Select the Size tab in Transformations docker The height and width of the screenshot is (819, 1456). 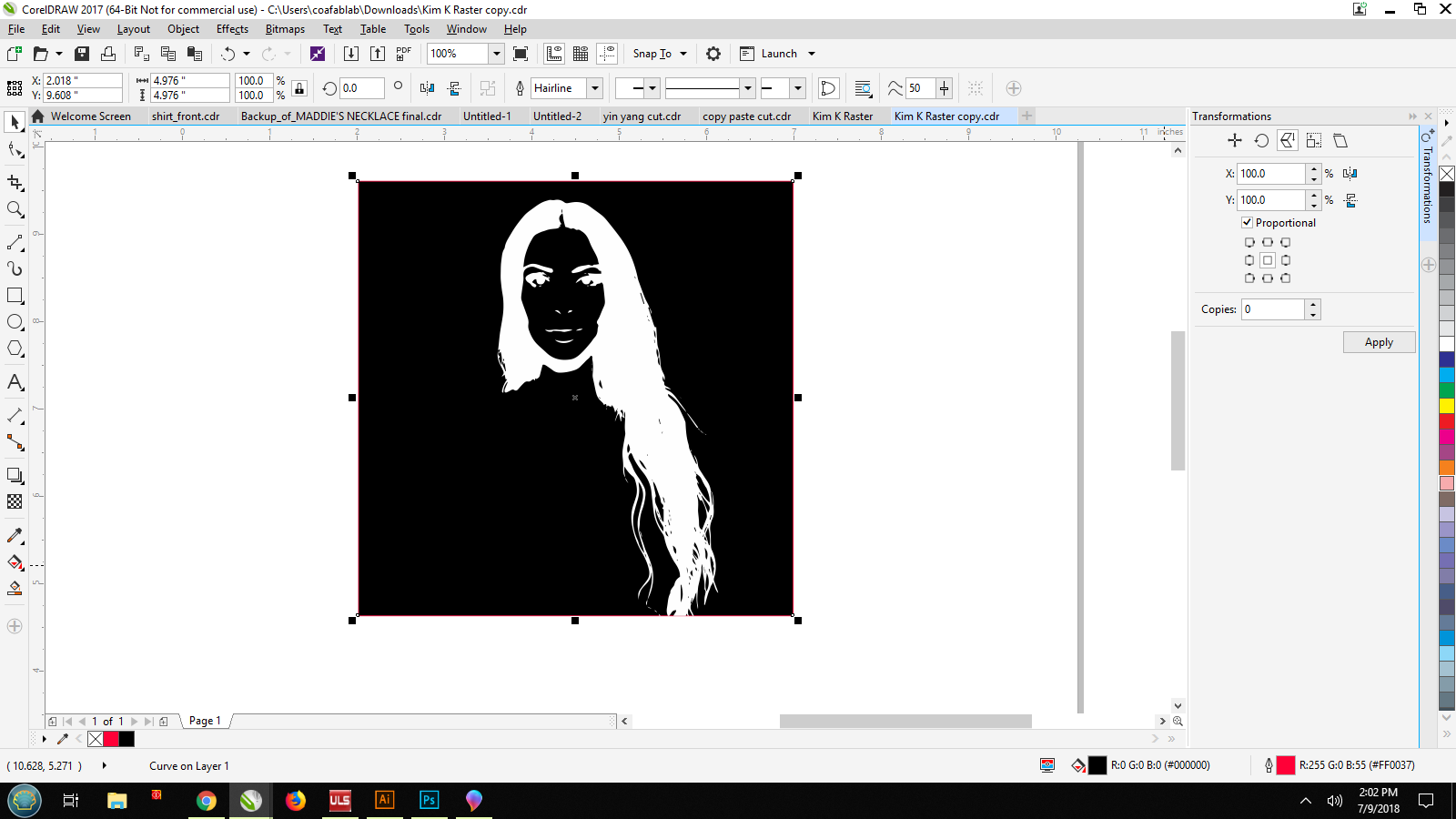(1314, 140)
